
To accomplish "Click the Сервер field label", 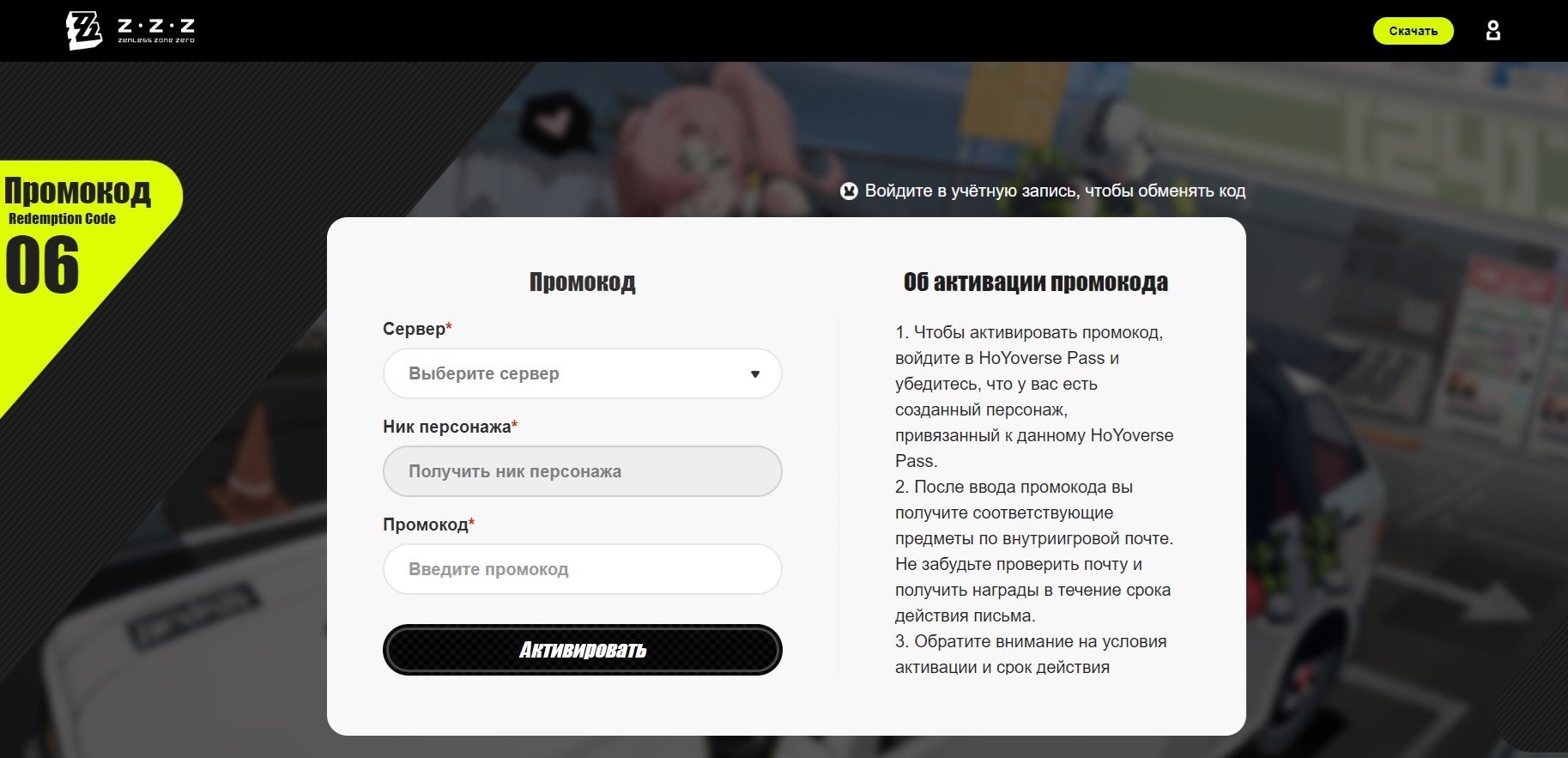I will pos(417,329).
